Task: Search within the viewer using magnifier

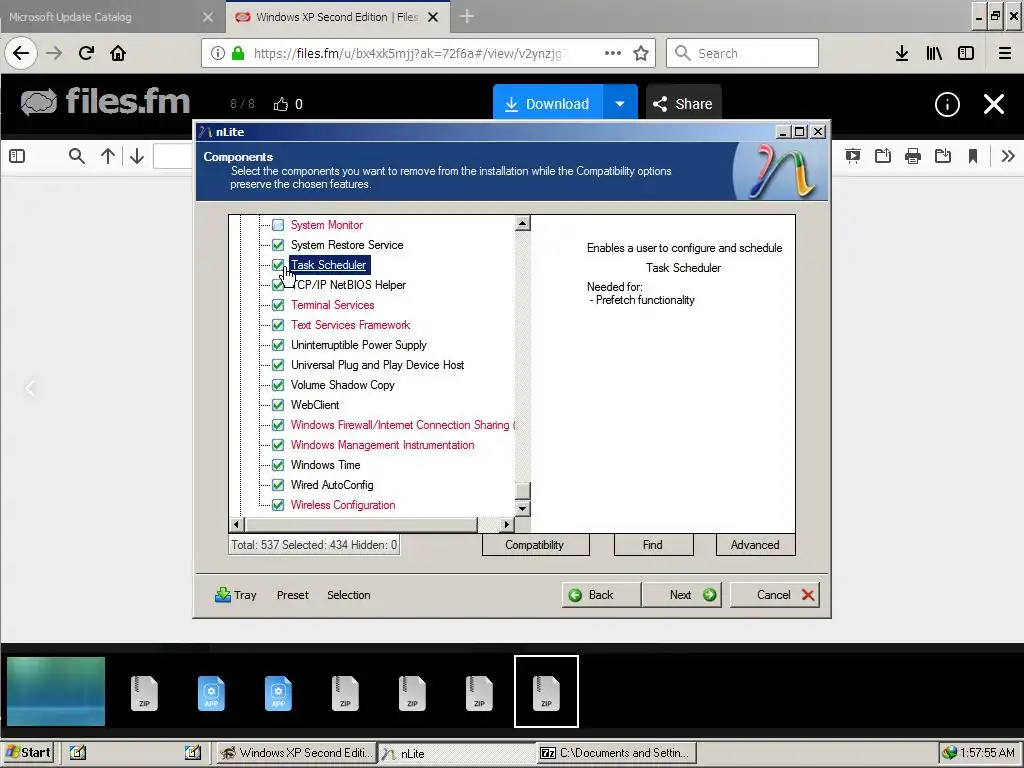Action: (76, 156)
